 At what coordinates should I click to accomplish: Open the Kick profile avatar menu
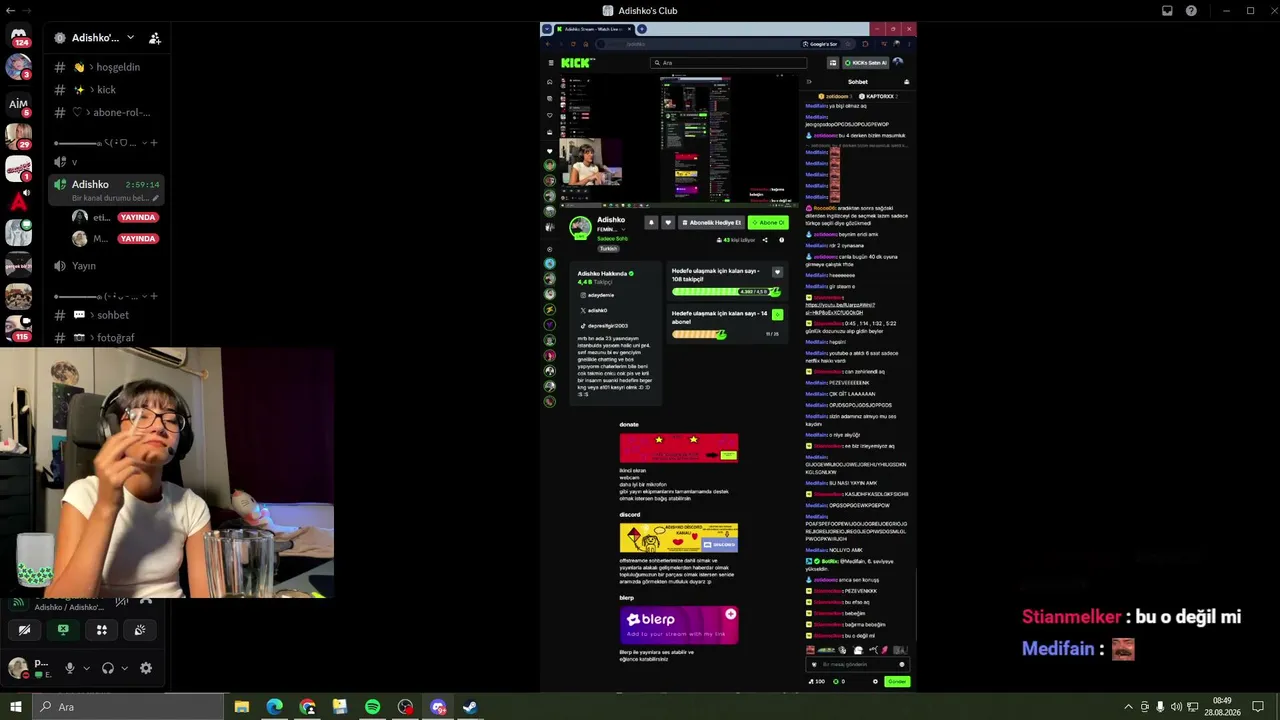click(899, 63)
